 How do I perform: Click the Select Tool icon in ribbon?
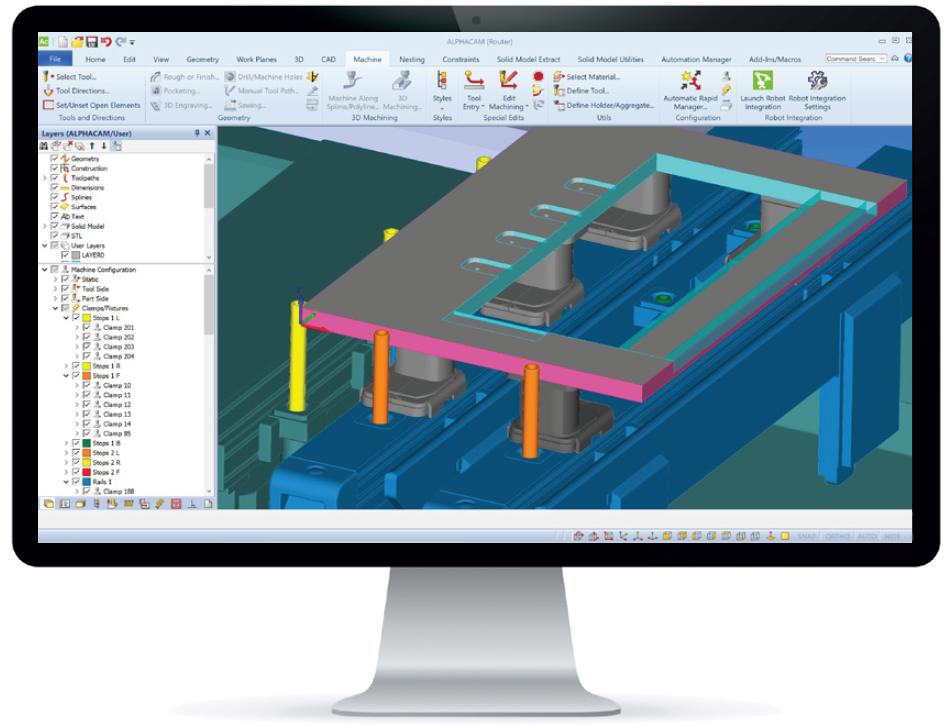[47, 77]
